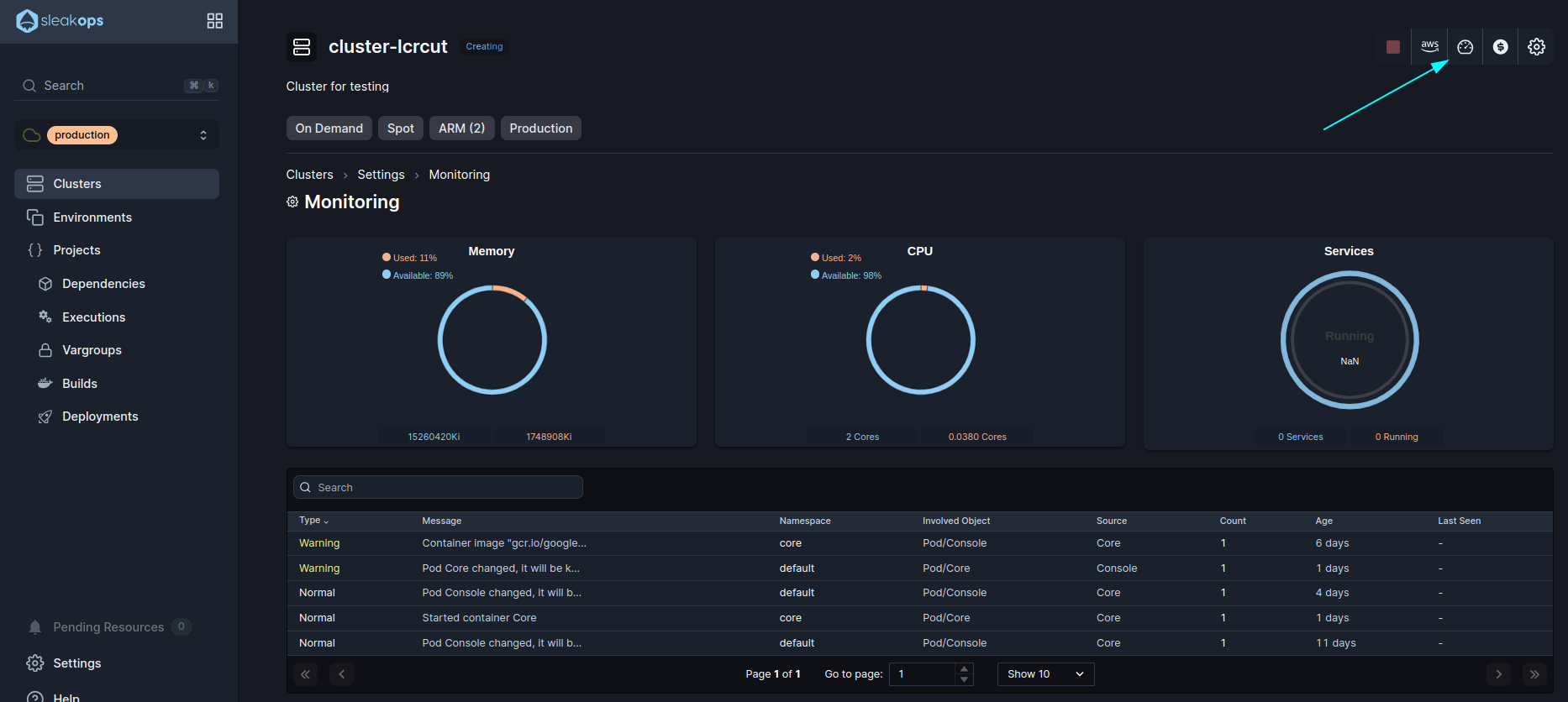Click the Environments copy icon
The image size is (1568, 702).
(x=35, y=217)
